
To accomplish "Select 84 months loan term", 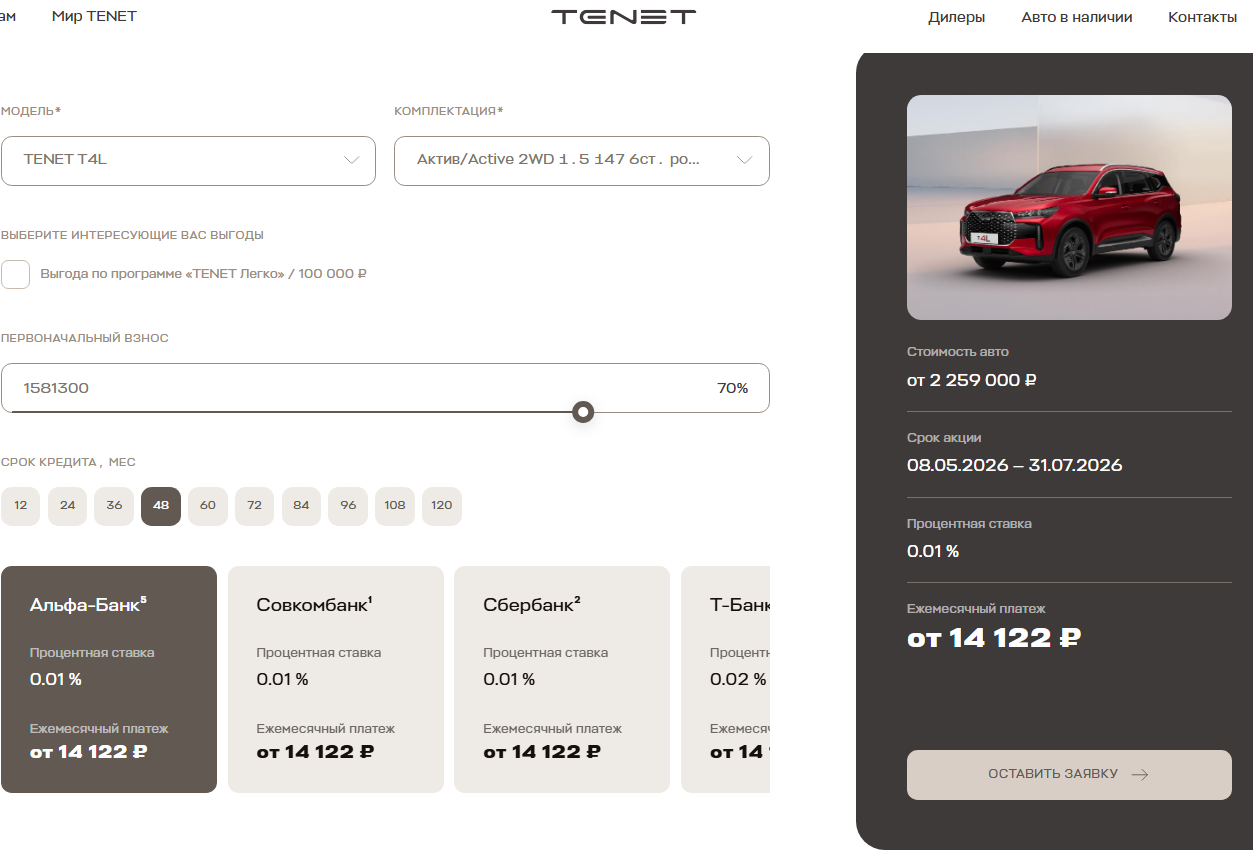I will tap(301, 506).
